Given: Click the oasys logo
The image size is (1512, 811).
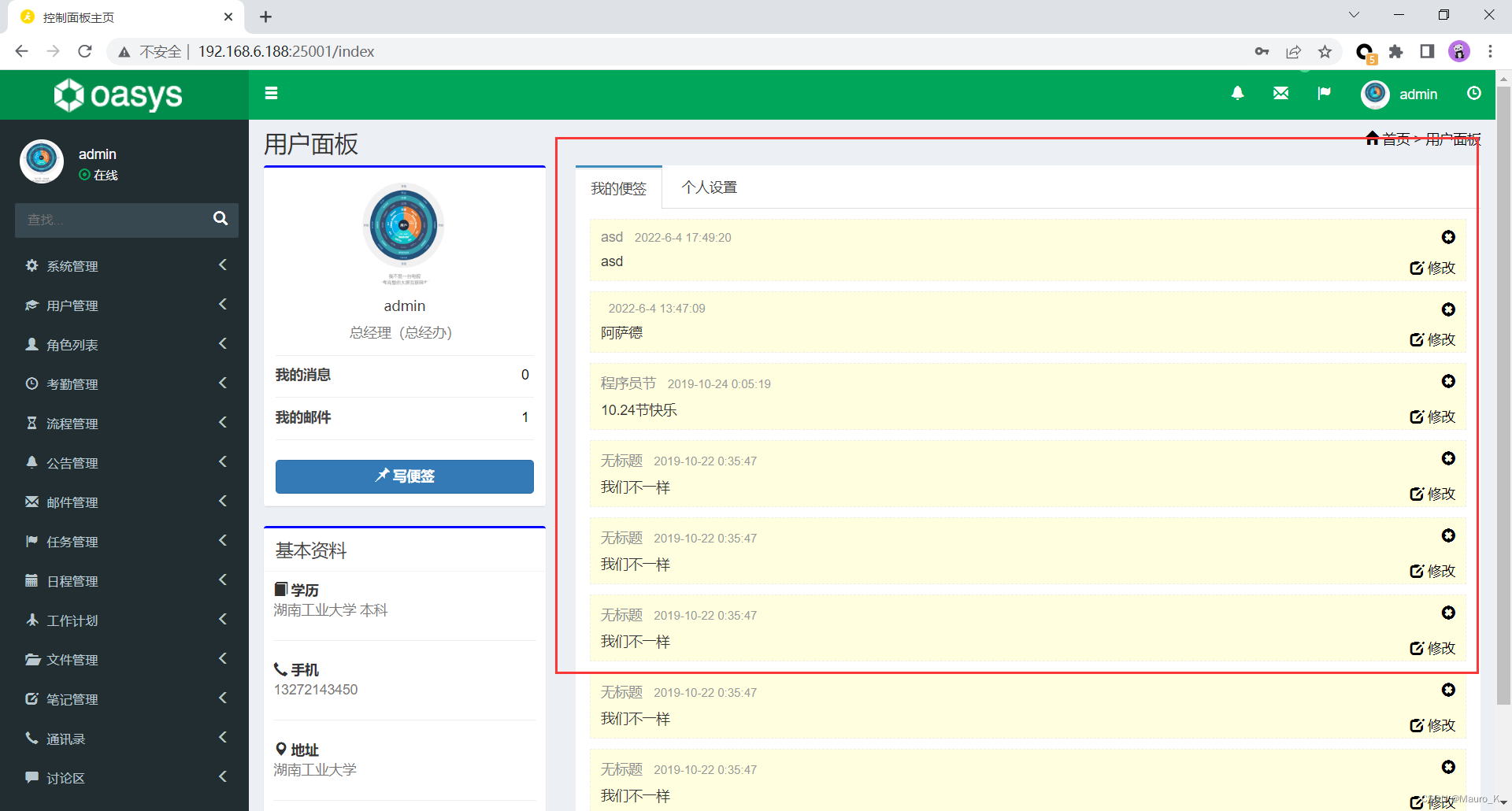Looking at the screenshot, I should coord(117,94).
